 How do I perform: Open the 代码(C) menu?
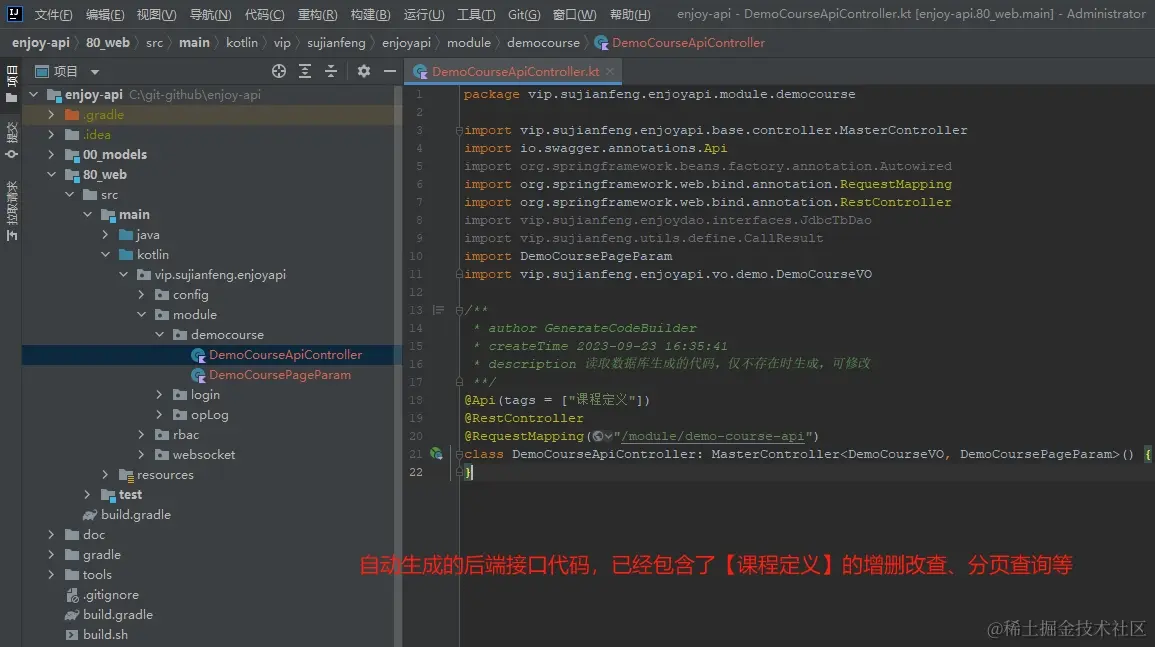264,14
